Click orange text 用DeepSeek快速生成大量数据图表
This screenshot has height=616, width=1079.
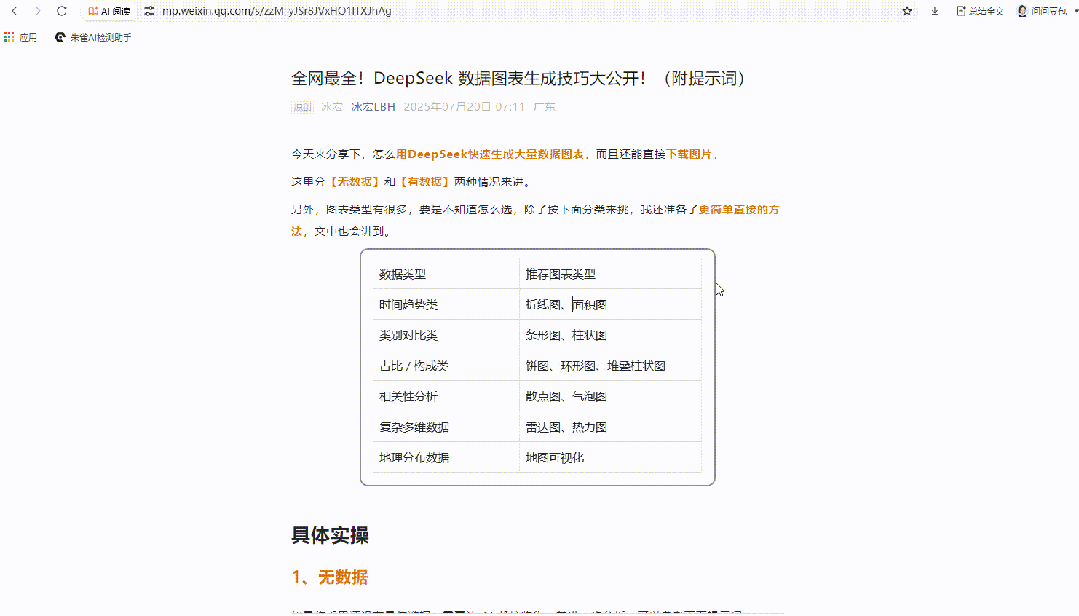(490, 154)
